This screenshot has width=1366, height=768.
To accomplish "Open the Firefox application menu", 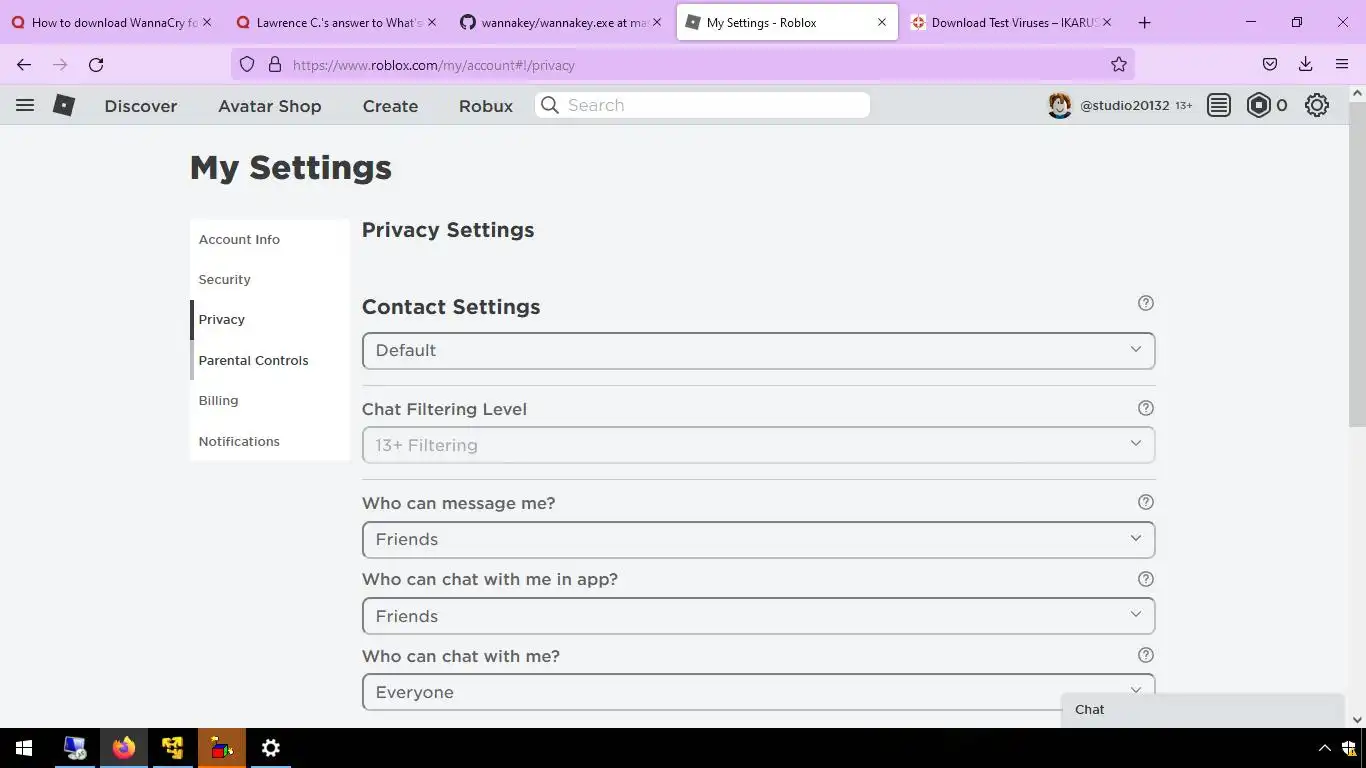I will point(1342,65).
